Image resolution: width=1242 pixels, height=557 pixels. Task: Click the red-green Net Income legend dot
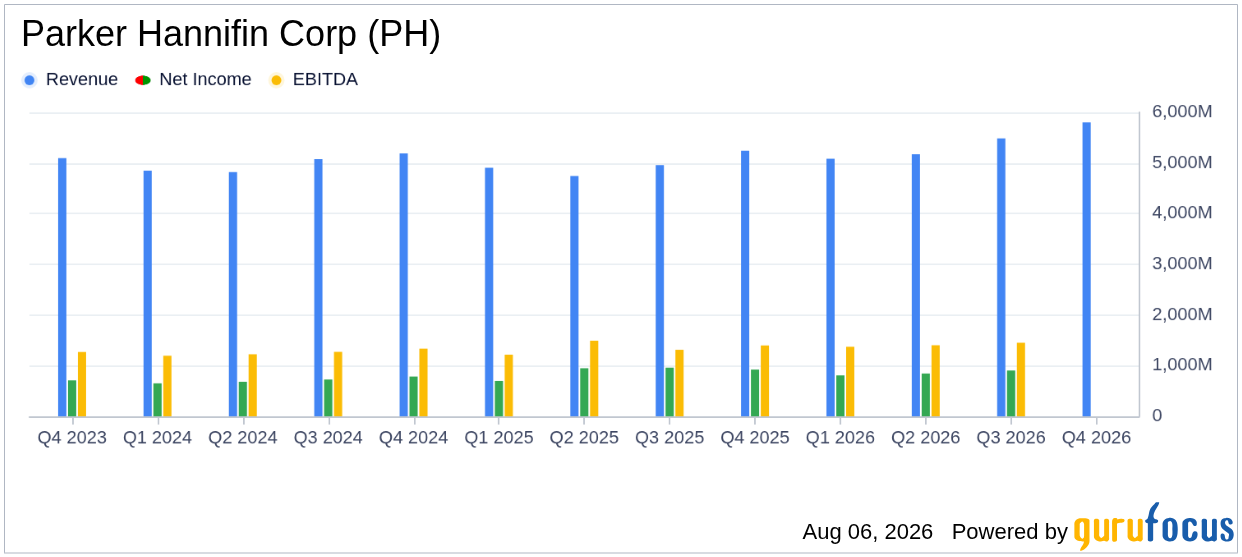(x=143, y=80)
